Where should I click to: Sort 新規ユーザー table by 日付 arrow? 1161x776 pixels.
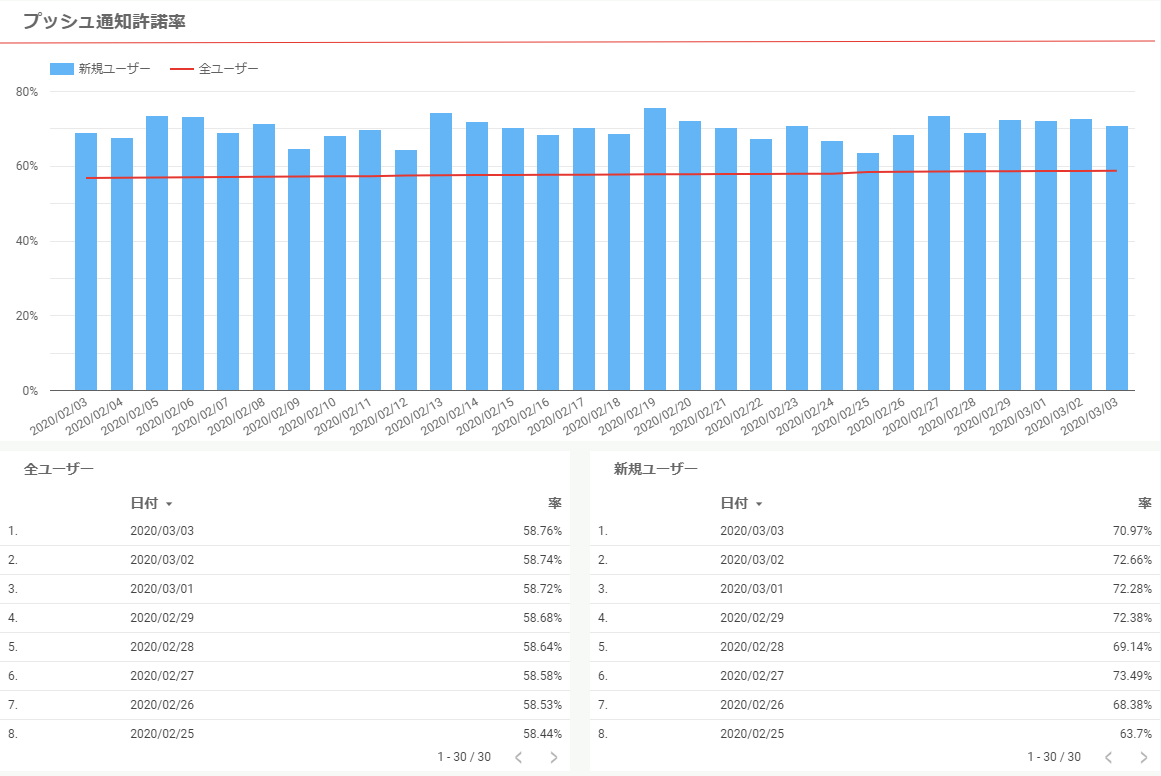tap(759, 504)
